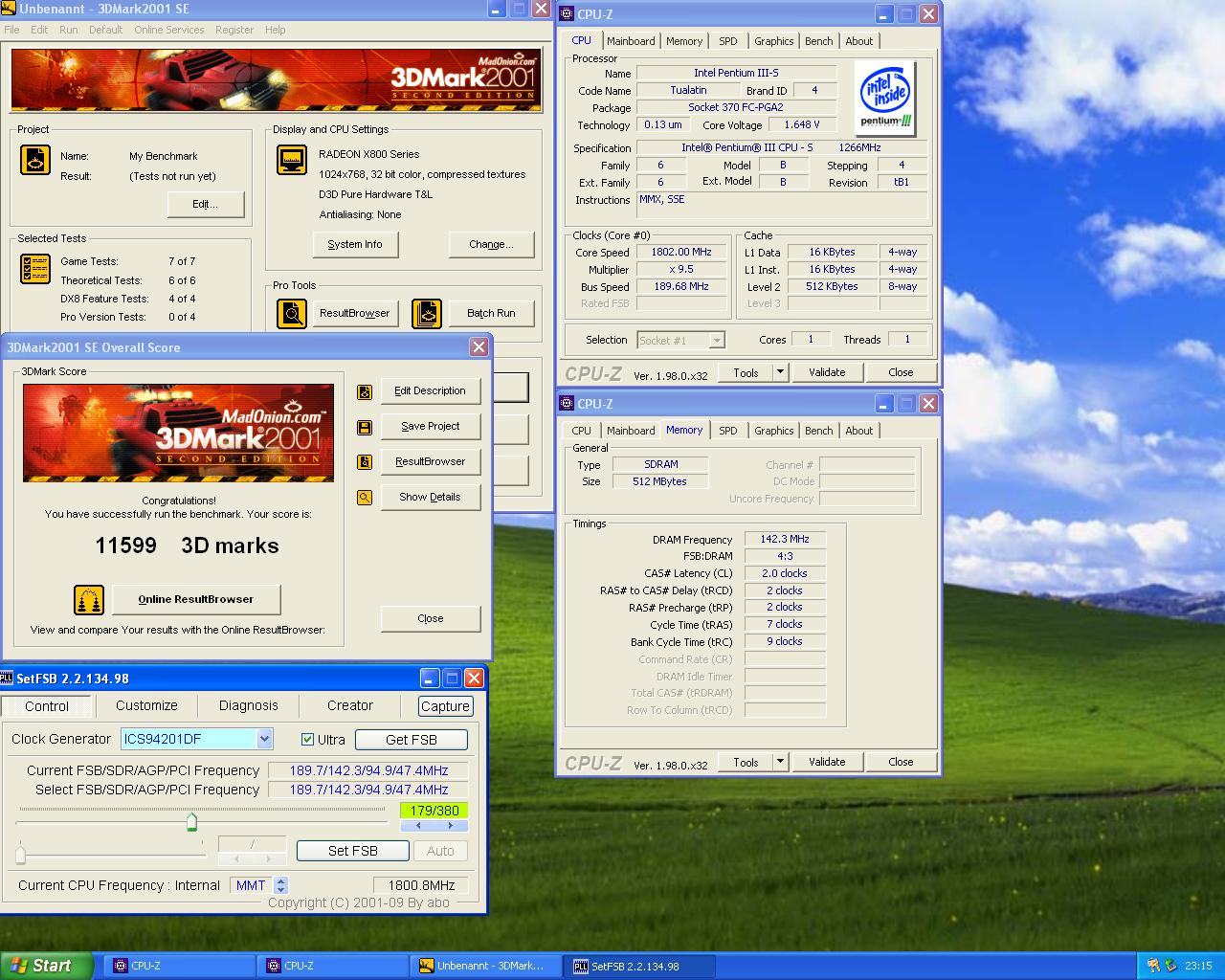Image resolution: width=1225 pixels, height=980 pixels.
Task: Open the Bench tab in lower CPU-Z
Action: (x=818, y=431)
